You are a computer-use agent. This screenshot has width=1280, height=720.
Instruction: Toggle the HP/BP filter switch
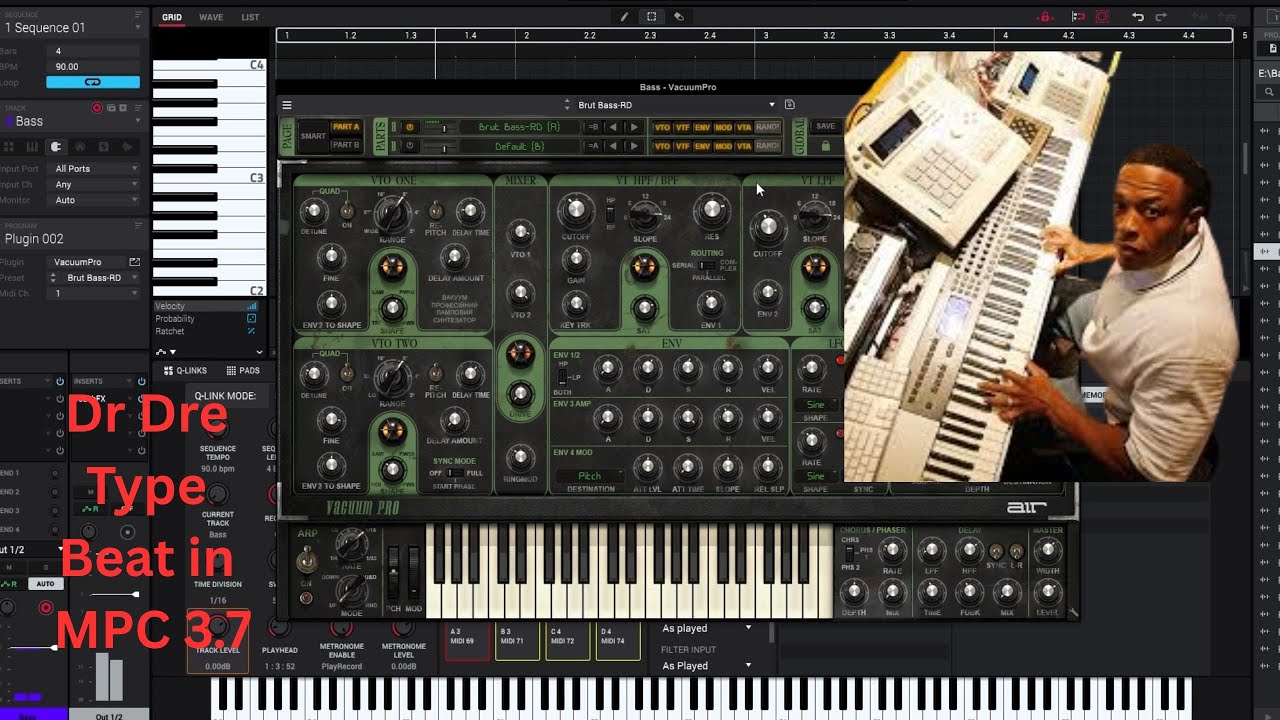pyautogui.click(x=611, y=212)
